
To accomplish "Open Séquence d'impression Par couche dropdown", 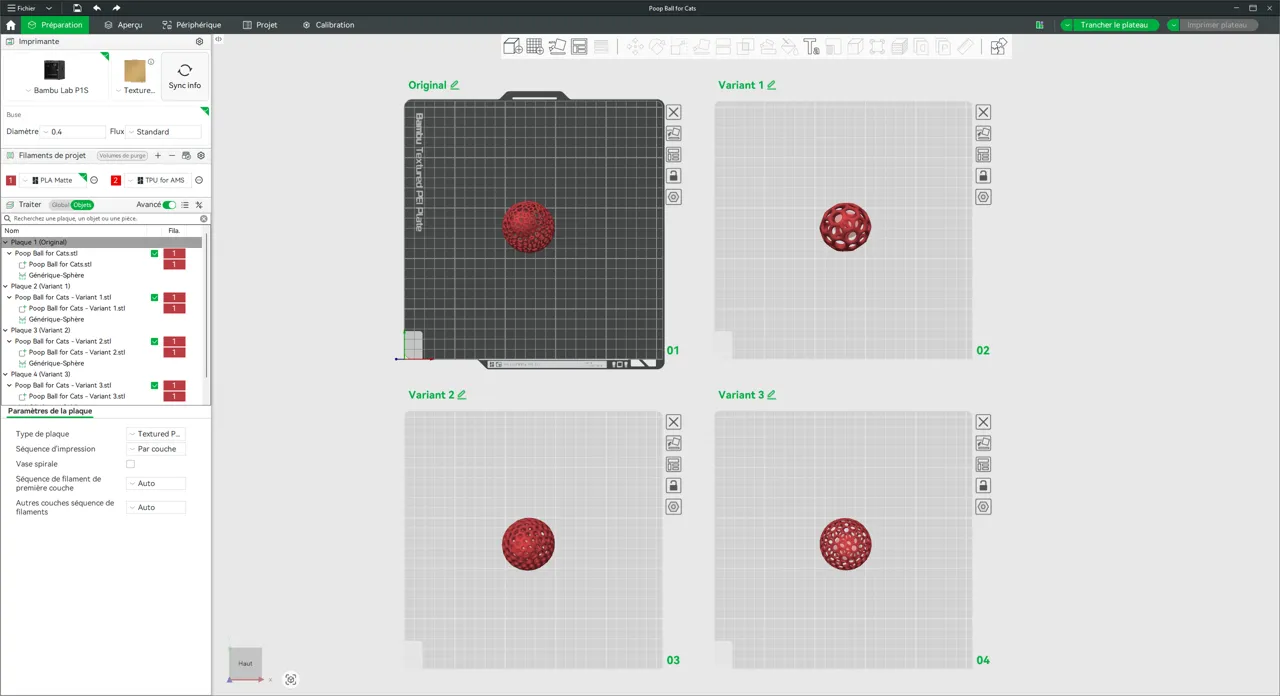I will [x=156, y=449].
